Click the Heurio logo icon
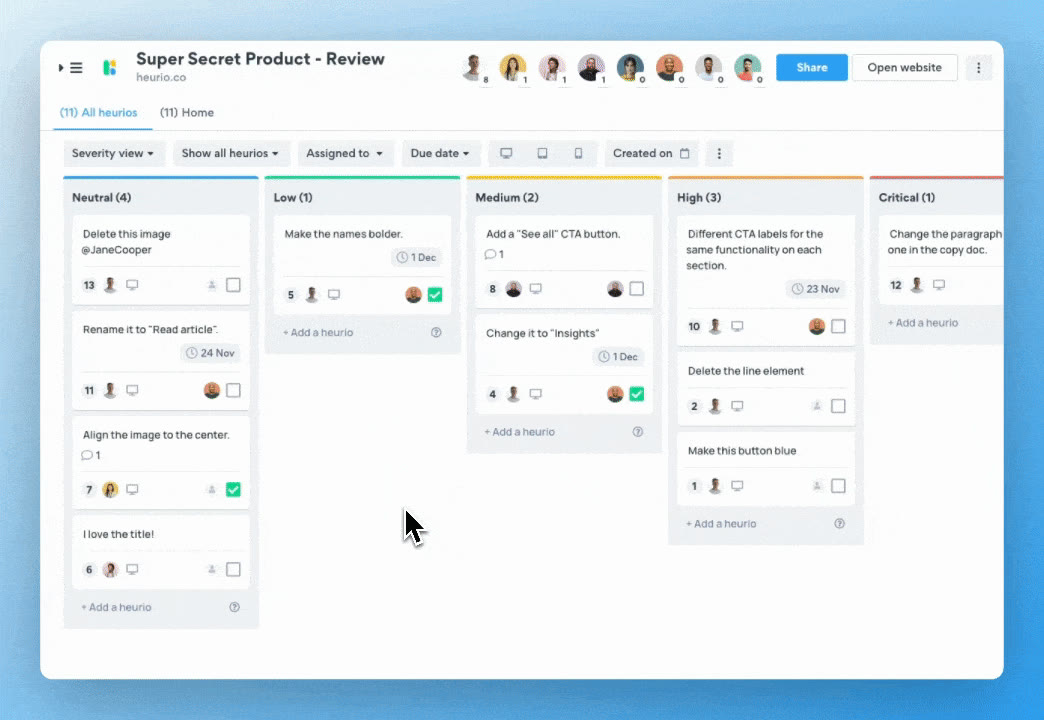The image size is (1044, 720). tap(110, 68)
